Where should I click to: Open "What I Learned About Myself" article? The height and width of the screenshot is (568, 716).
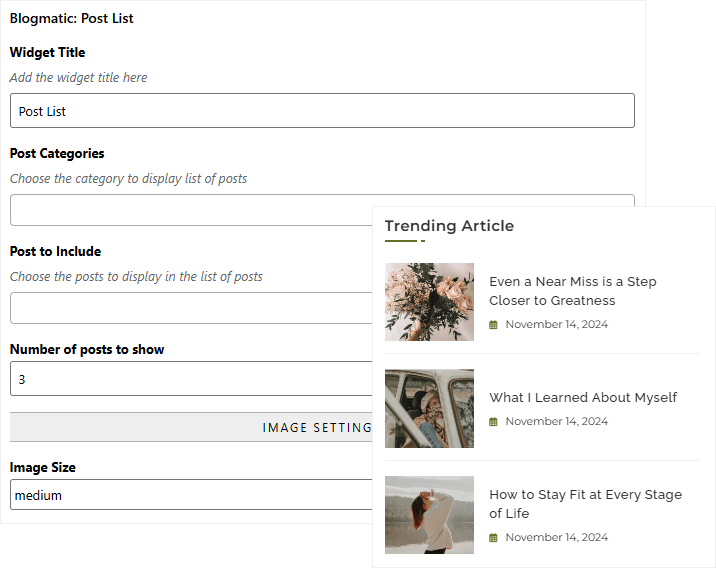[583, 397]
